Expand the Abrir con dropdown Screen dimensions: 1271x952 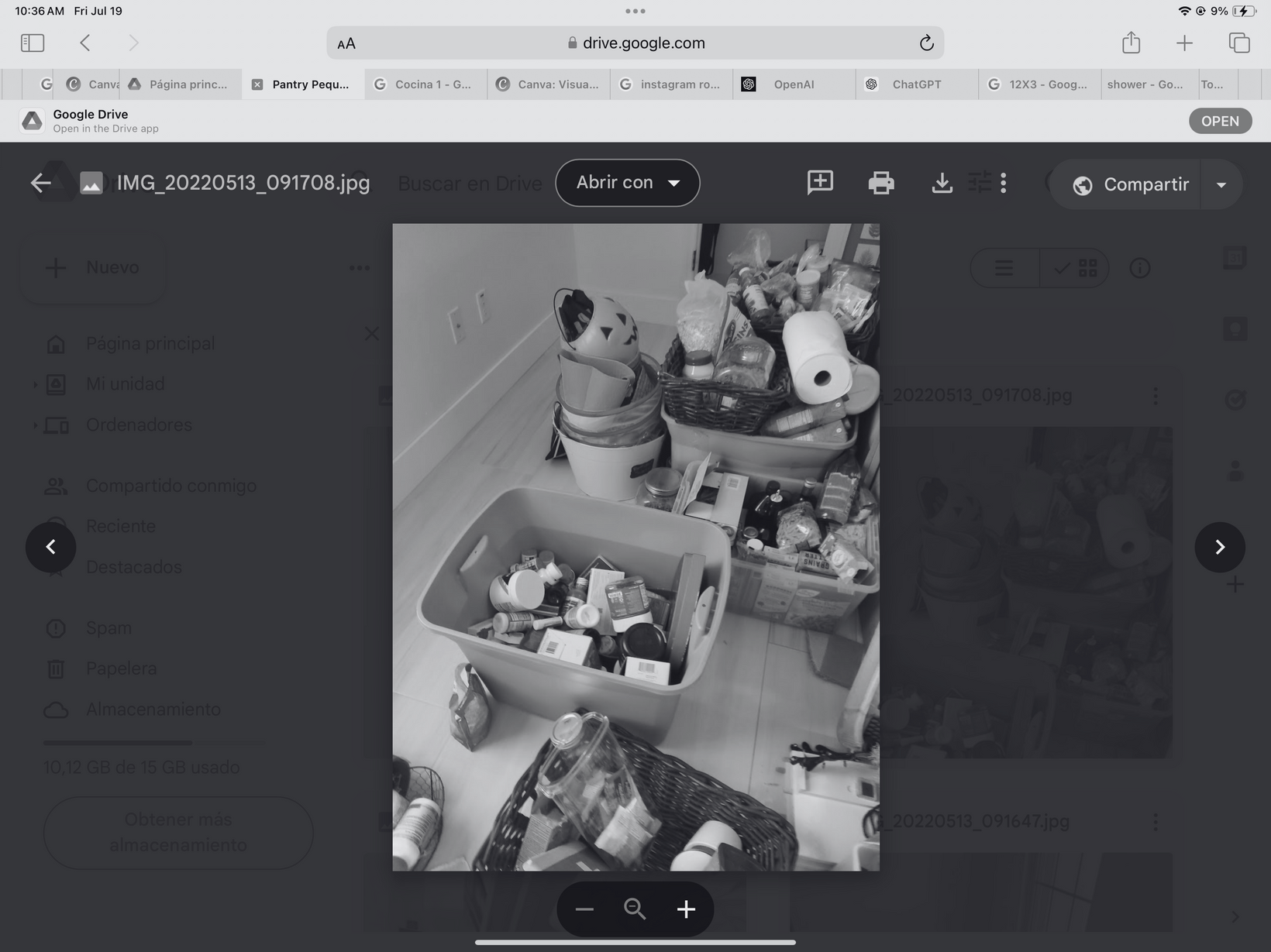pyautogui.click(x=627, y=183)
